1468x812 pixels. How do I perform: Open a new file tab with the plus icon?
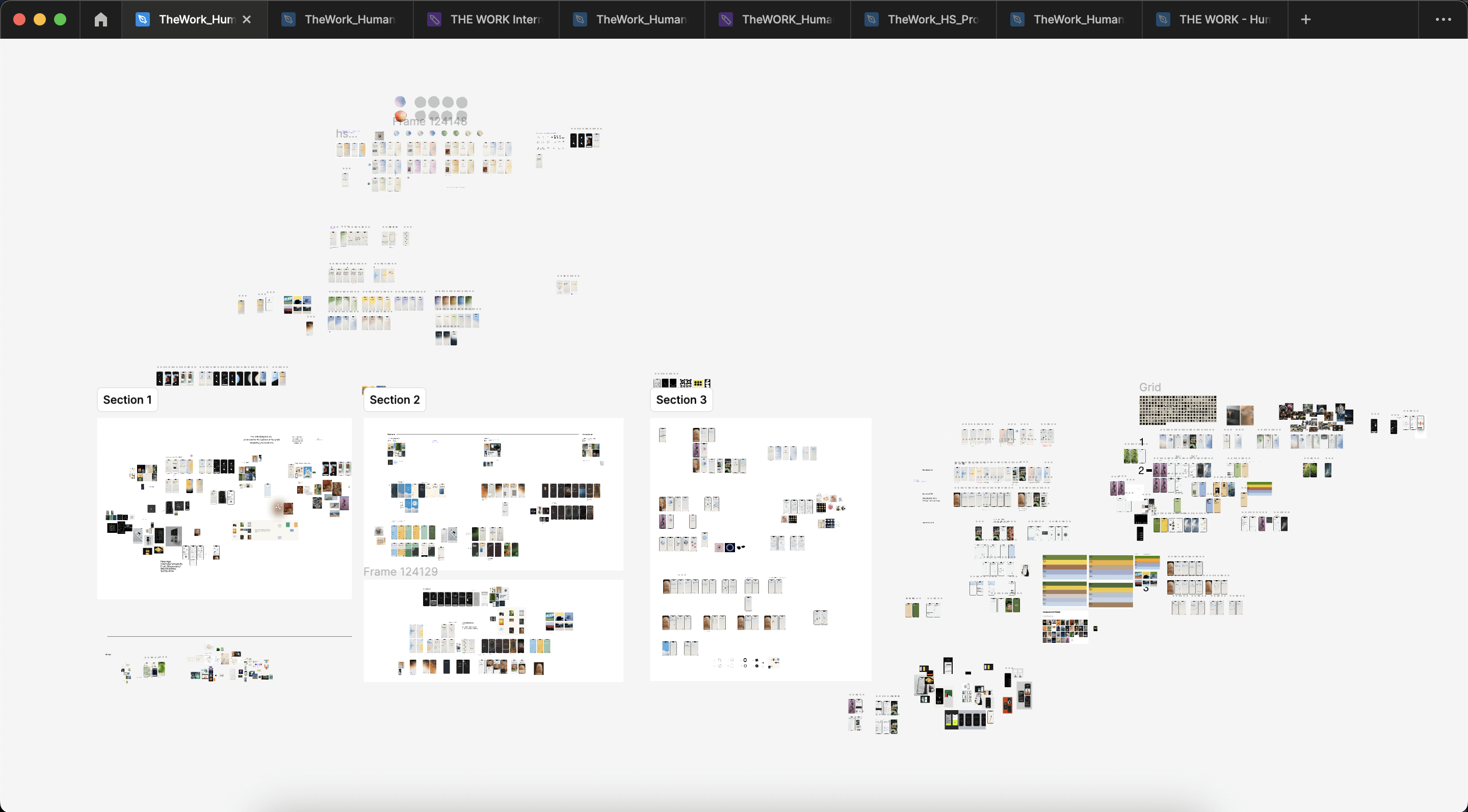[1304, 19]
